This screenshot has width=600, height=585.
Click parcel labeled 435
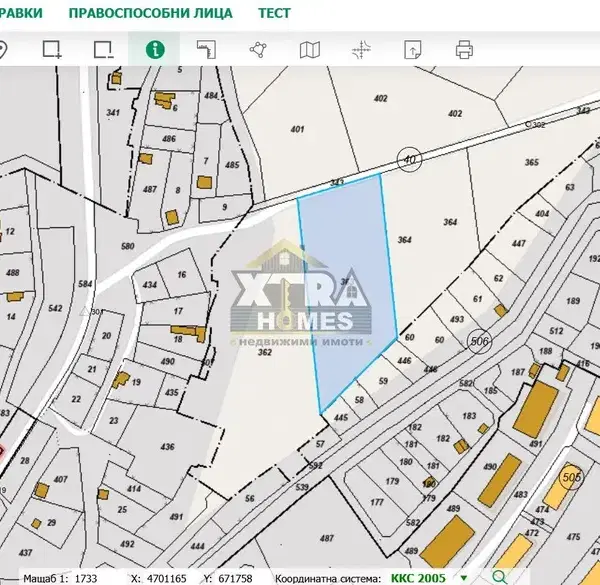(x=171, y=392)
